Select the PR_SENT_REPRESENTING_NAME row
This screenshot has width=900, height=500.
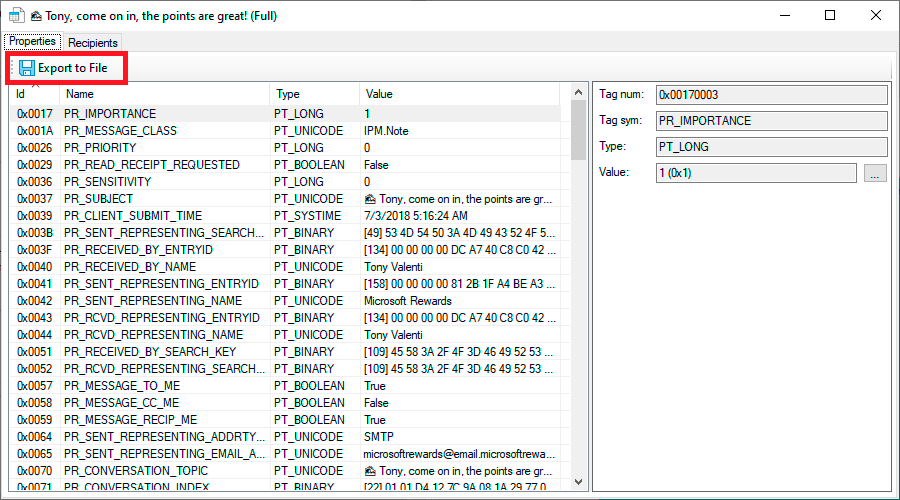(285, 301)
